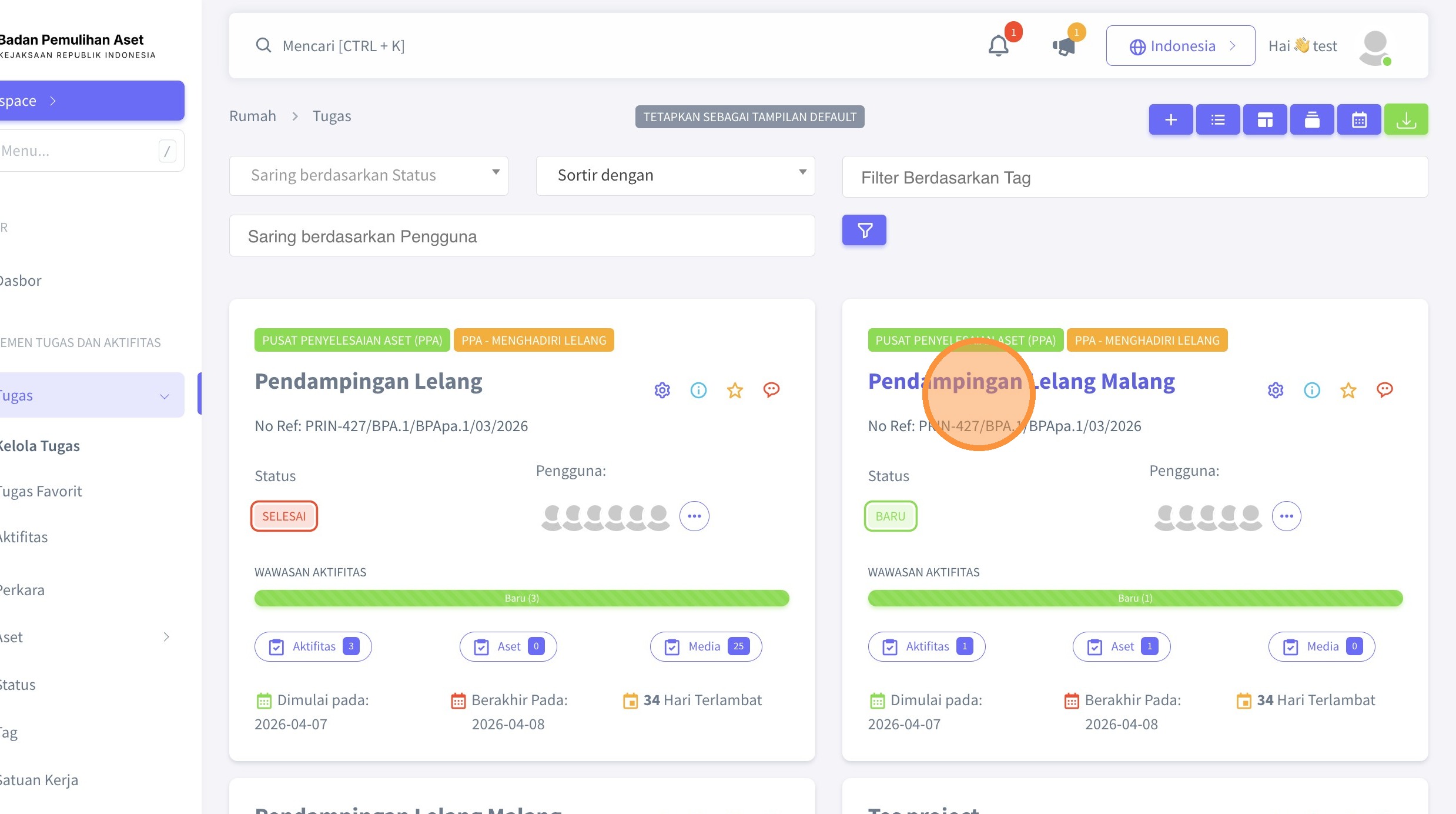Open the Indonesia language selector
The width and height of the screenshot is (1456, 814).
tap(1180, 46)
